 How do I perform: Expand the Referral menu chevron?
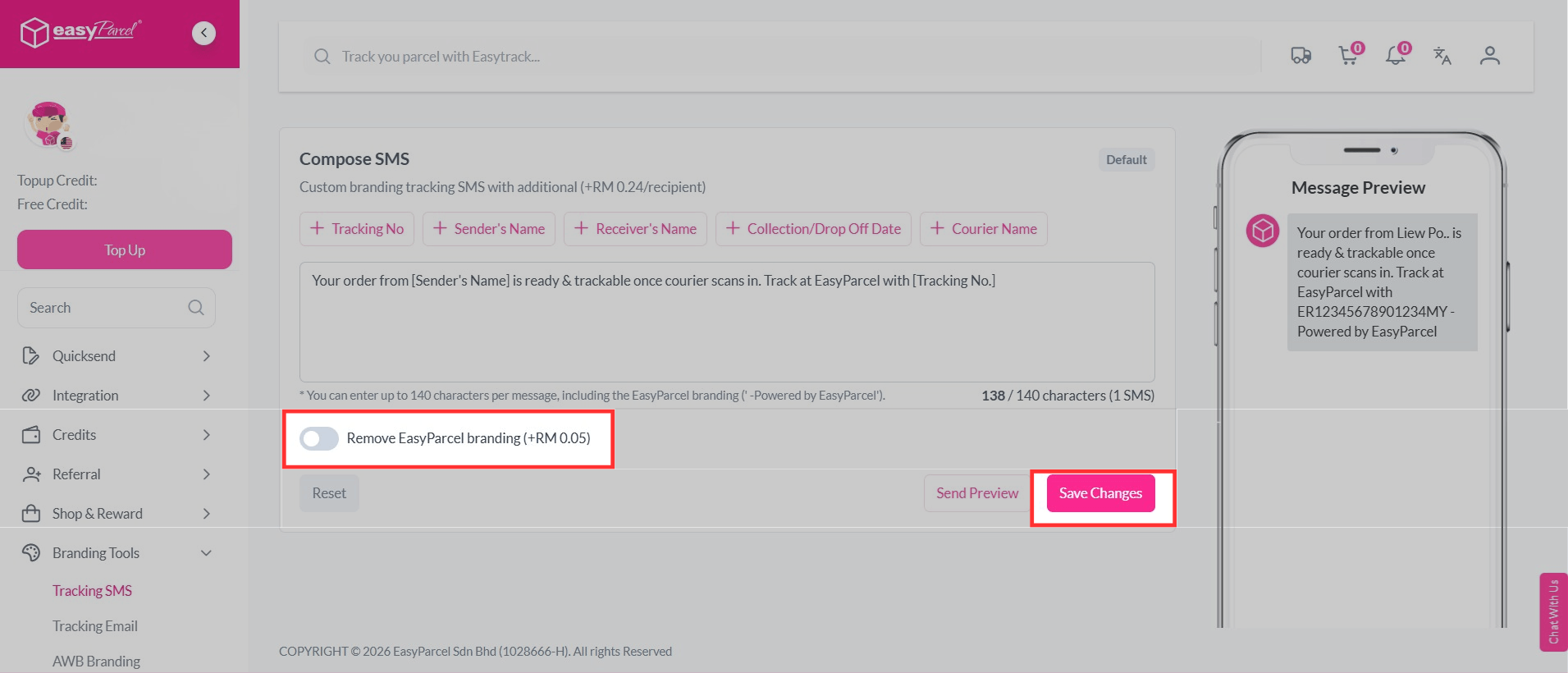[x=207, y=474]
